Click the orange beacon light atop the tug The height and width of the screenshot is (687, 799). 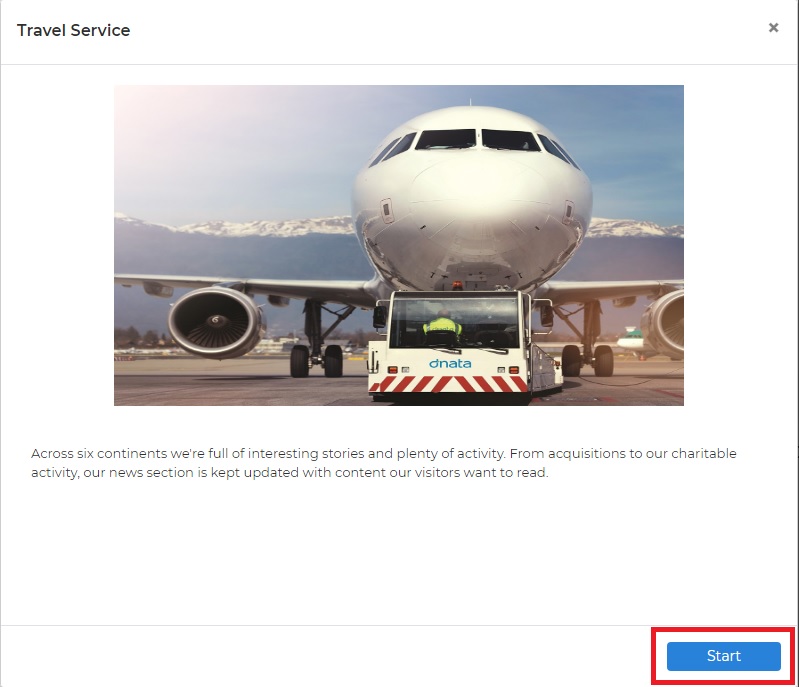pyautogui.click(x=457, y=286)
